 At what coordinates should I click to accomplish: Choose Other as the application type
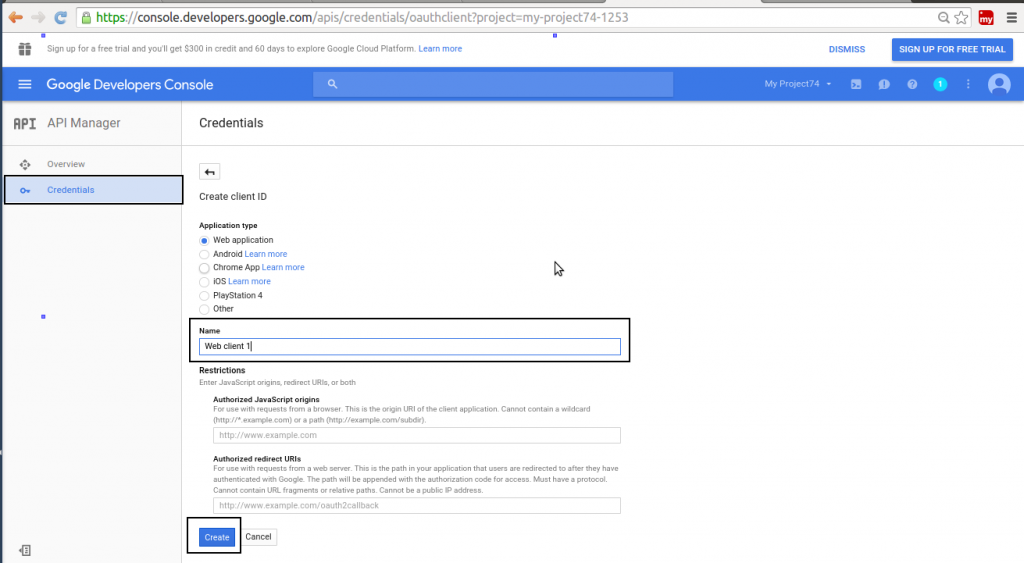point(204,309)
